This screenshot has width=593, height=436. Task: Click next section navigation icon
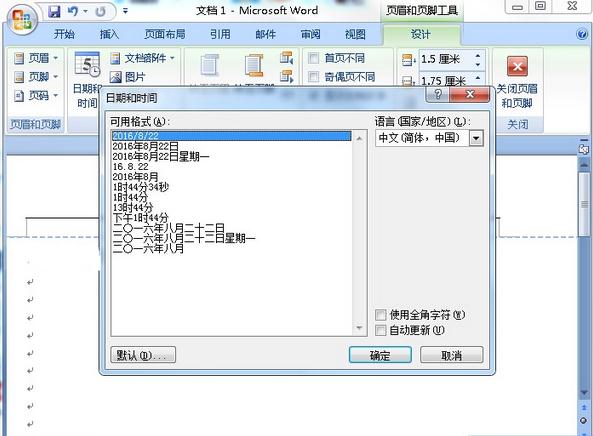point(287,76)
